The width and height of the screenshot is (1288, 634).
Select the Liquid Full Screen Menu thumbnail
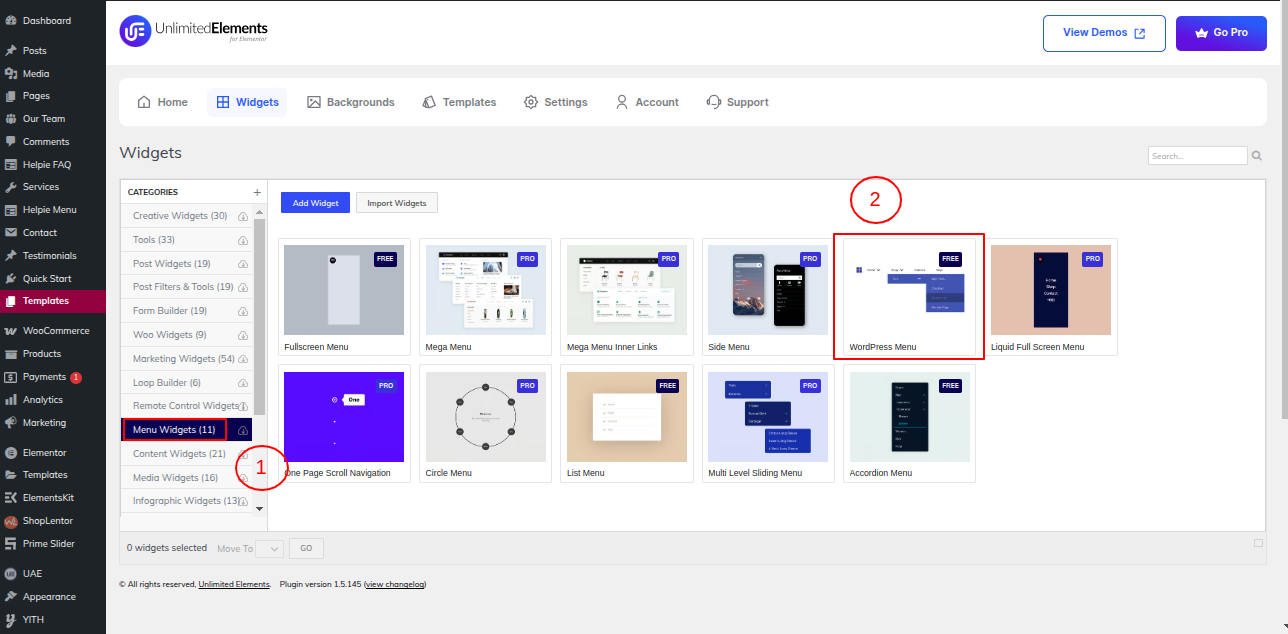coord(1051,290)
